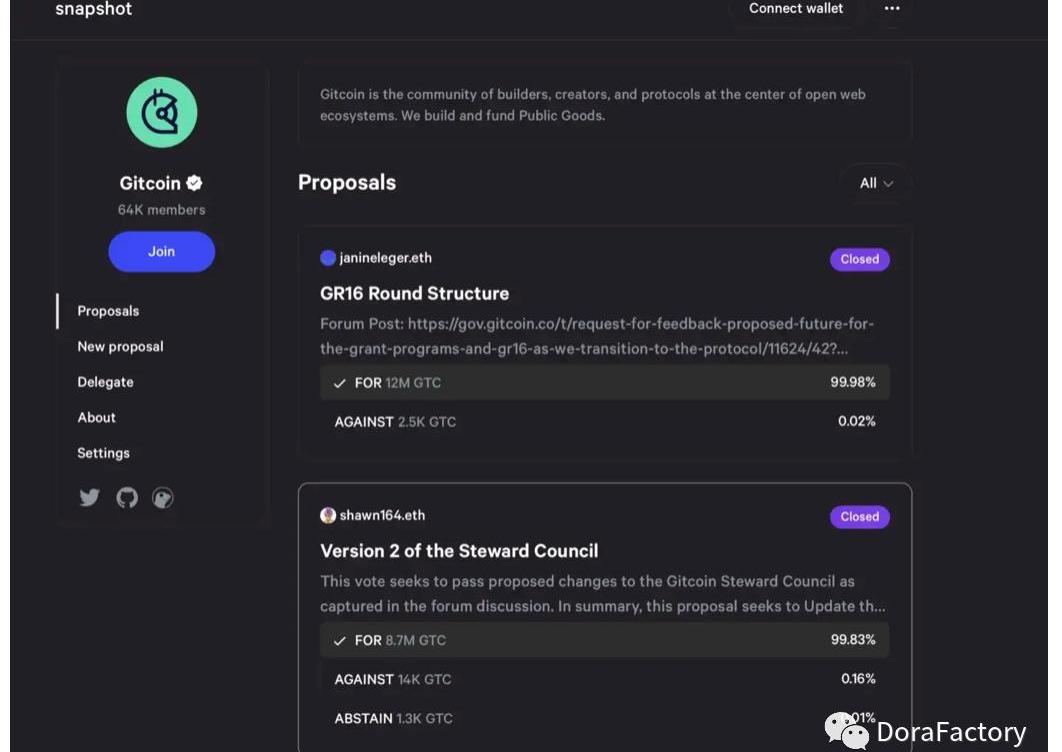Click the verified badge next to Gitcoin
The image size is (1062, 752).
pyautogui.click(x=195, y=183)
